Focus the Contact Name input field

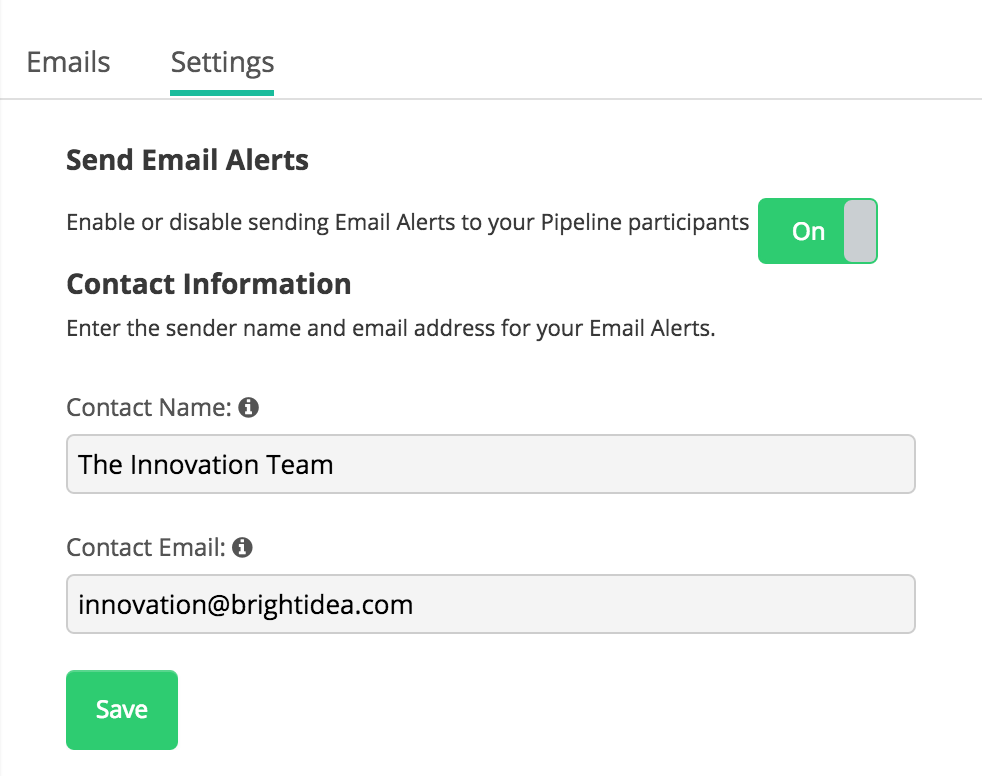[491, 464]
